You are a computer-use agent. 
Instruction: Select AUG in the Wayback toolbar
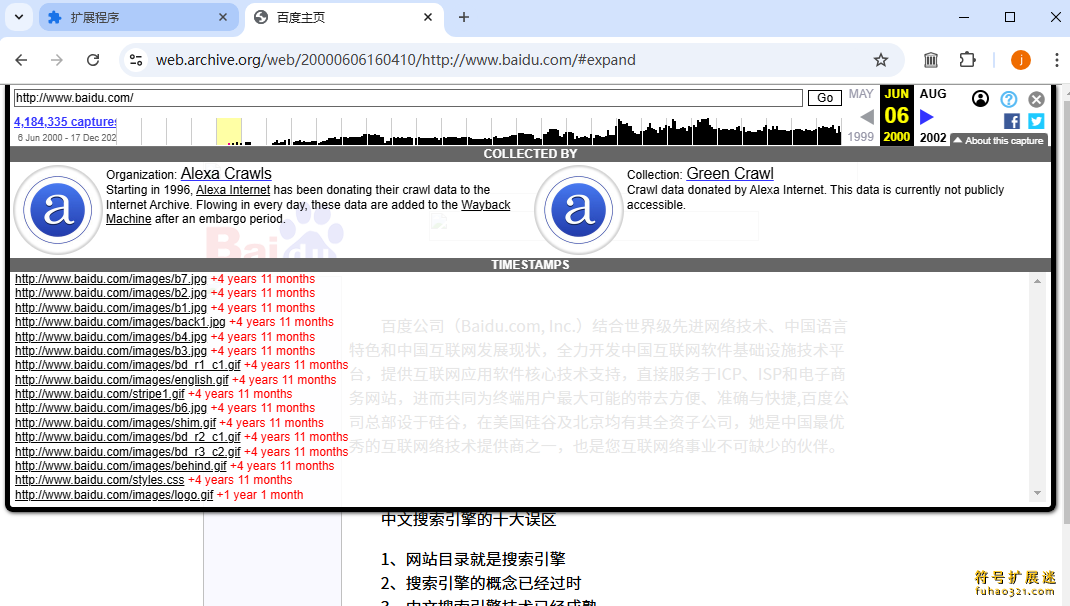[x=933, y=93]
